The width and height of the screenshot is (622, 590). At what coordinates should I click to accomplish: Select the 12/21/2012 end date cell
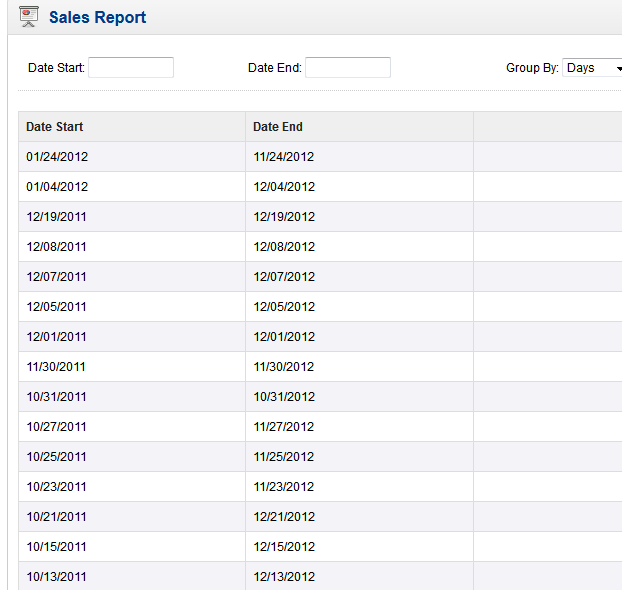pyautogui.click(x=359, y=517)
